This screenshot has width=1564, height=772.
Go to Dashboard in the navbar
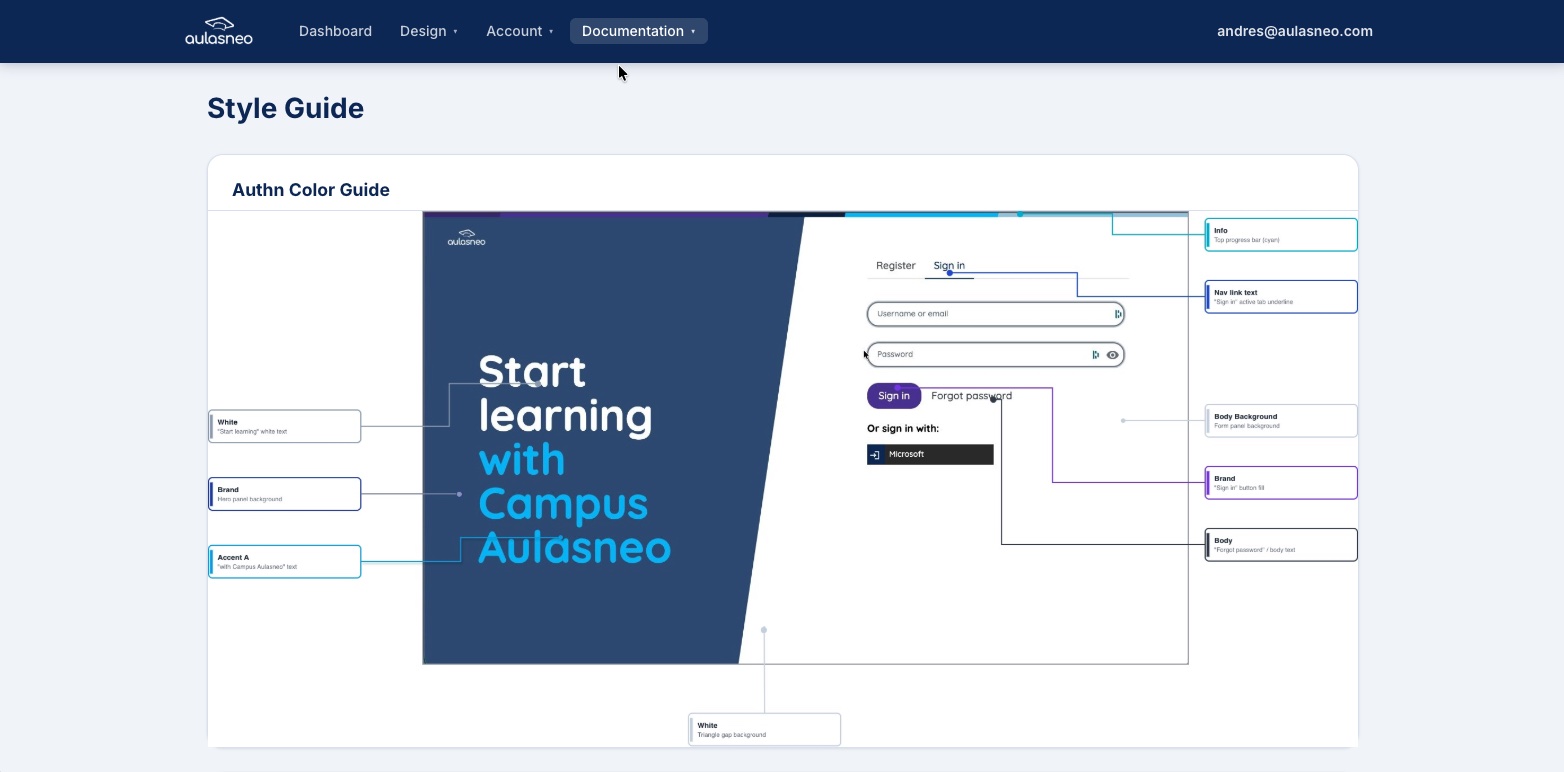click(x=335, y=31)
